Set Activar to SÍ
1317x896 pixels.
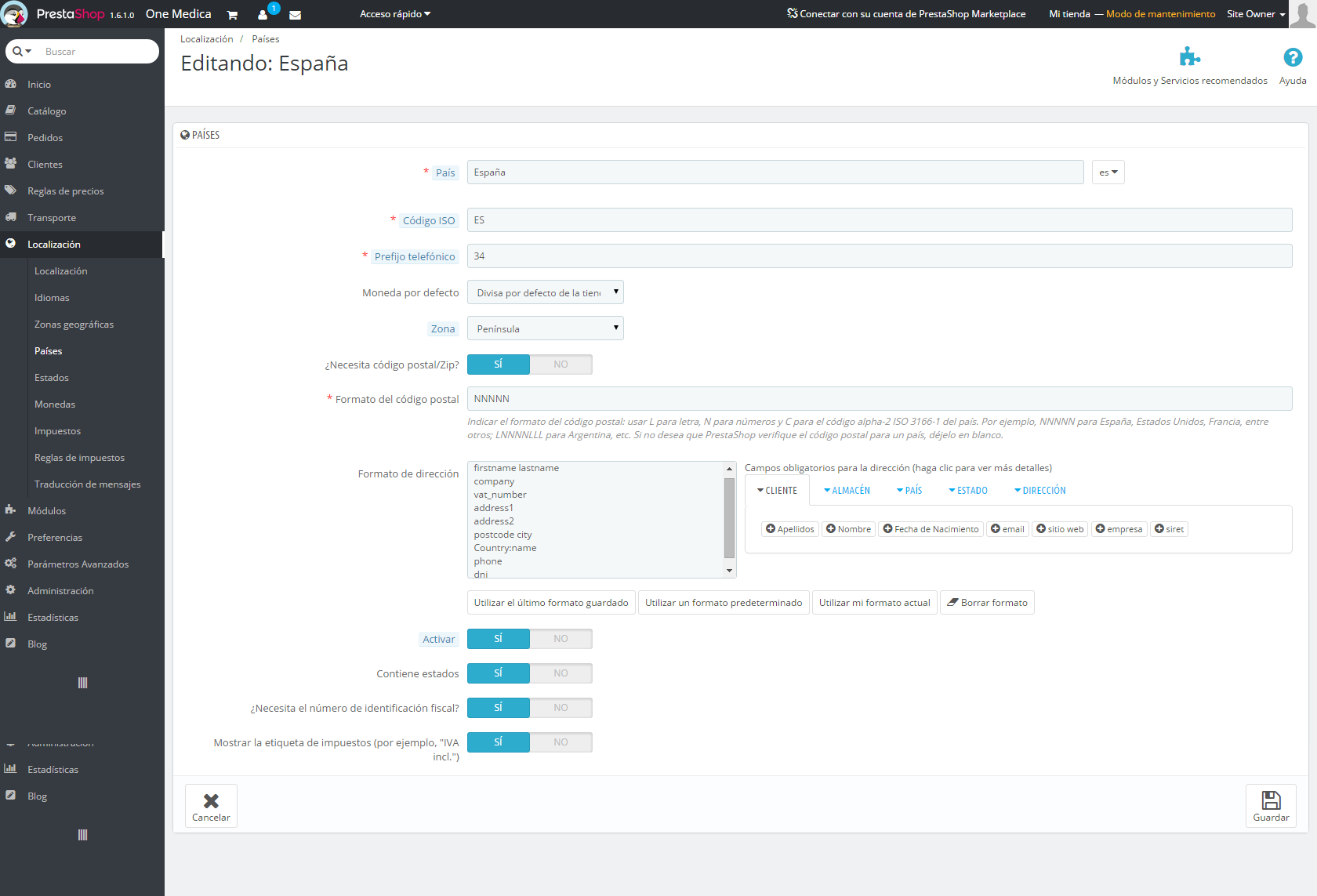pyautogui.click(x=499, y=639)
